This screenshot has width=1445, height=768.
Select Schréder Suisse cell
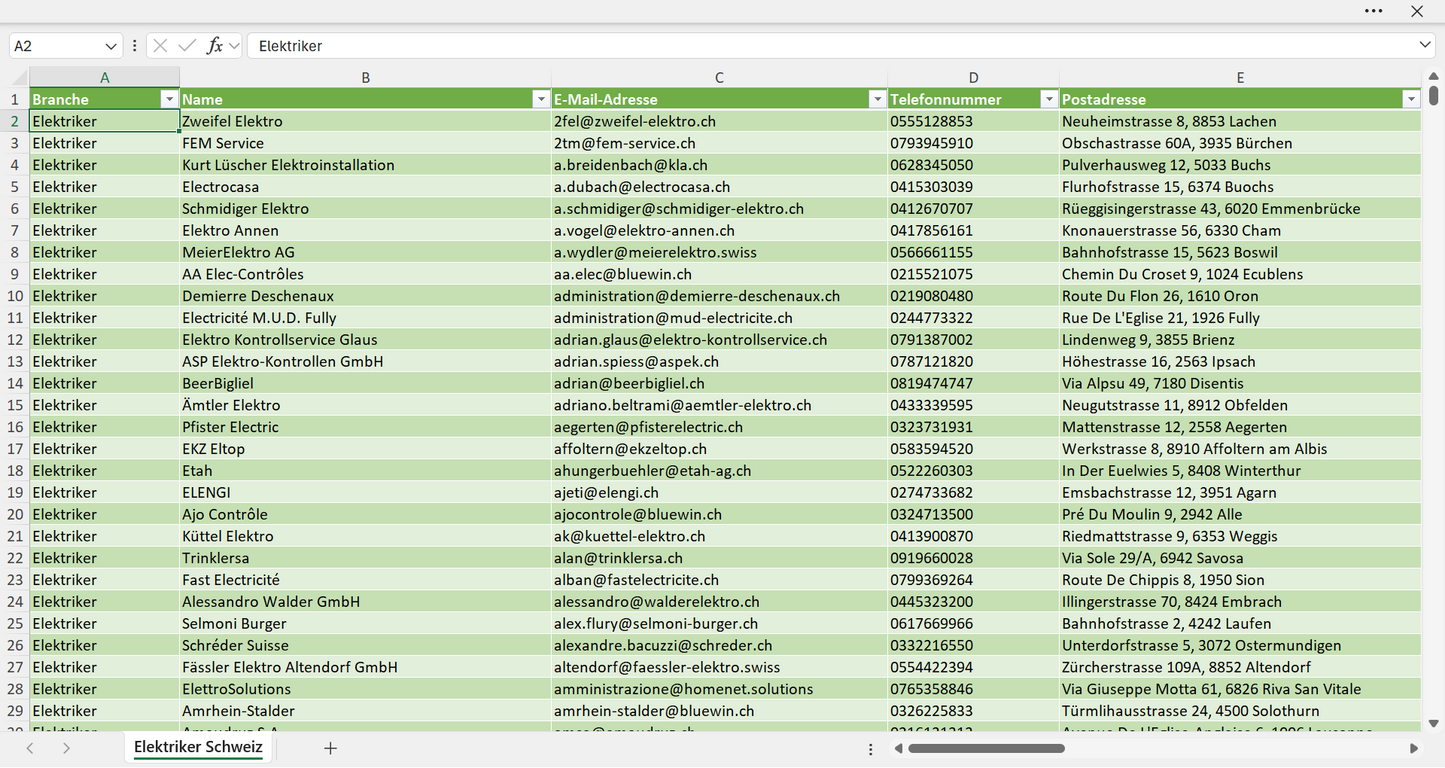[x=365, y=646]
